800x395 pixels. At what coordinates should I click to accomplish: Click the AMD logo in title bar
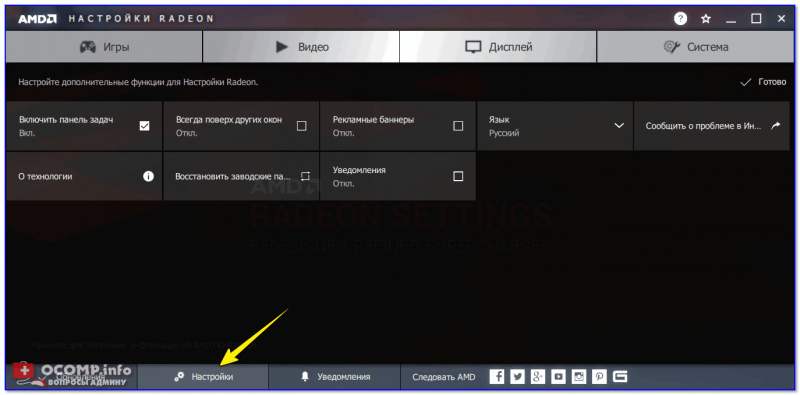tap(37, 19)
